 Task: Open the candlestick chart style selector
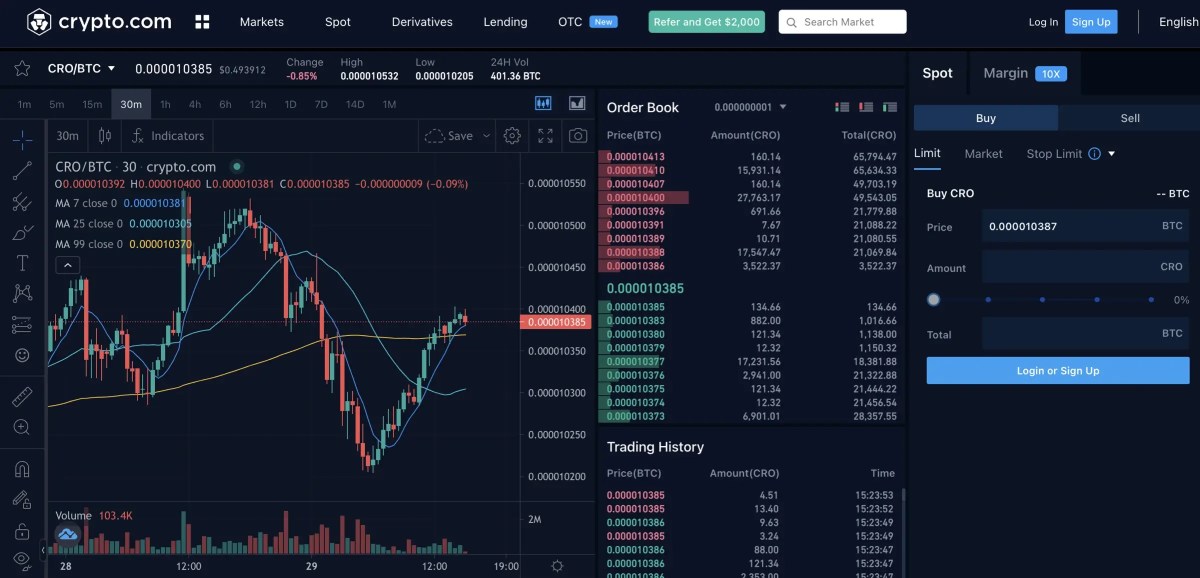tap(105, 136)
